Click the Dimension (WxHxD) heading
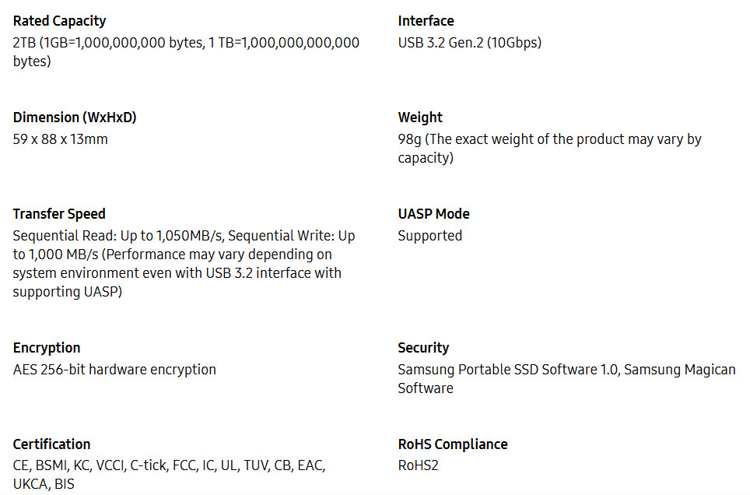Viewport: 750px width, 495px height. [x=75, y=117]
